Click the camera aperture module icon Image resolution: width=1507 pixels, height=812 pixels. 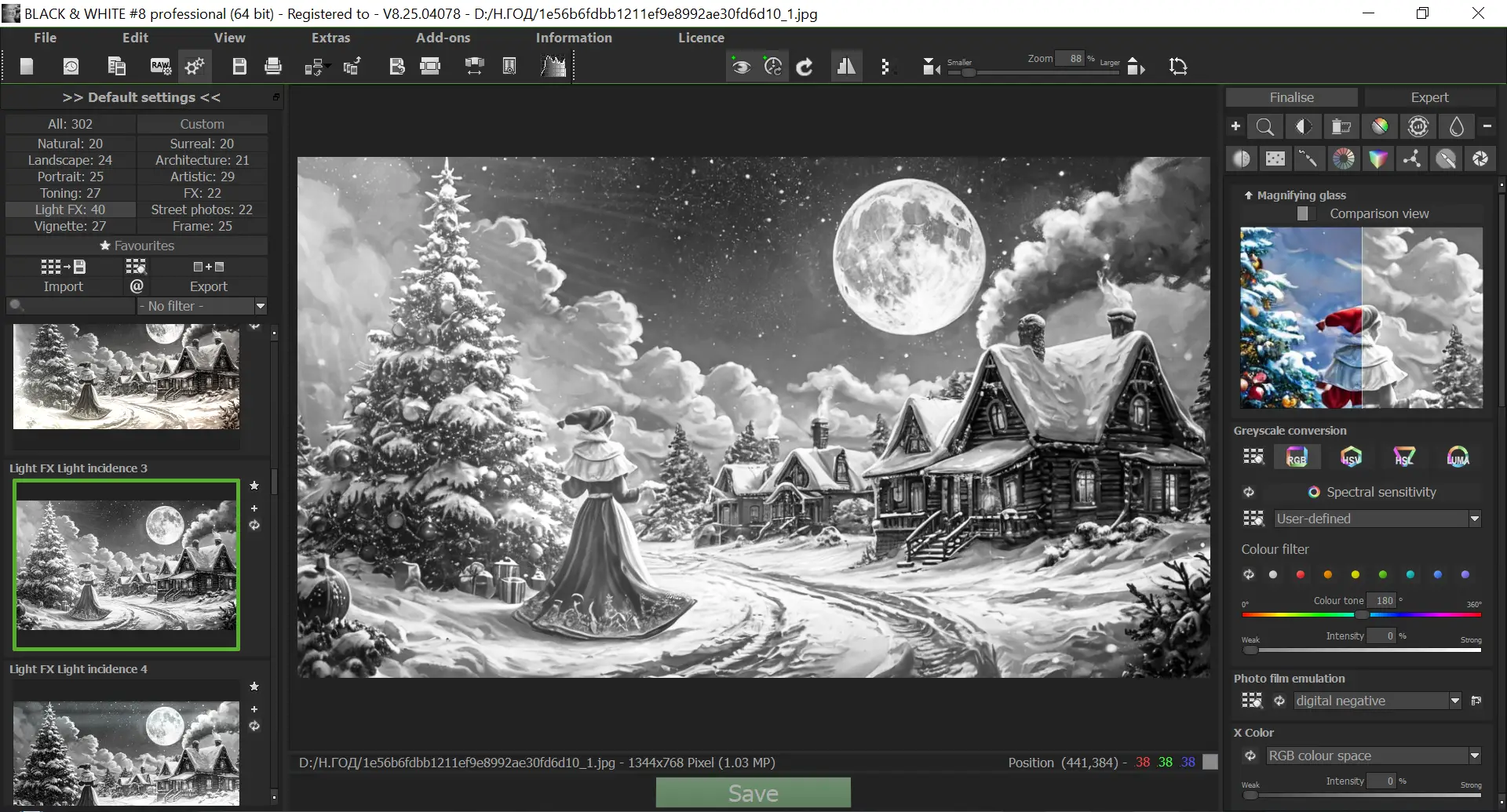[x=1480, y=159]
